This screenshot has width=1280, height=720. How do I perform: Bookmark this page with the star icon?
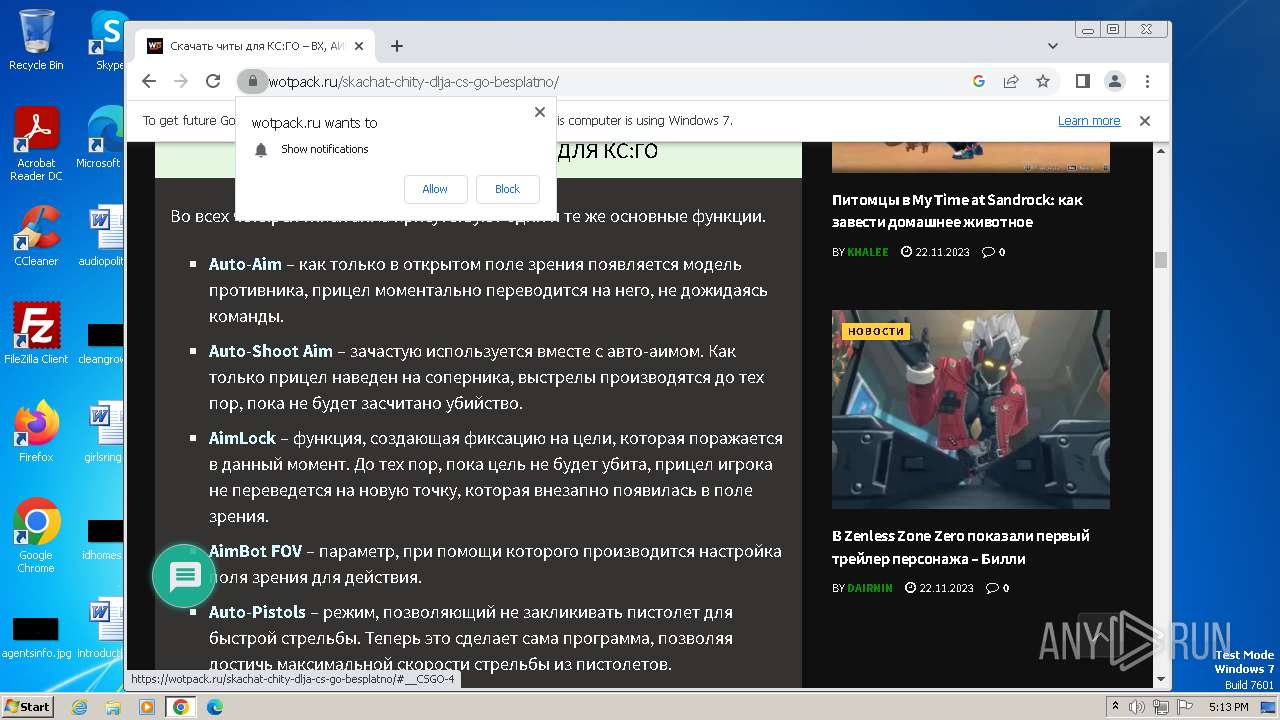(1043, 81)
